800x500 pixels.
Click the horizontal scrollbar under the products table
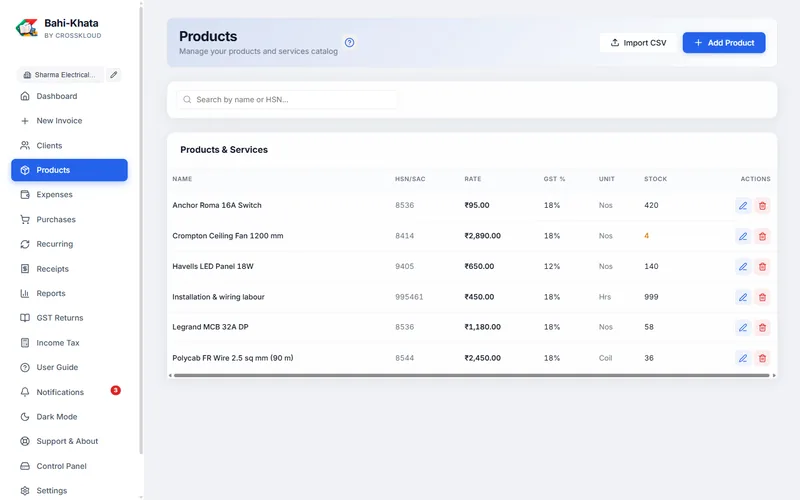(471, 376)
